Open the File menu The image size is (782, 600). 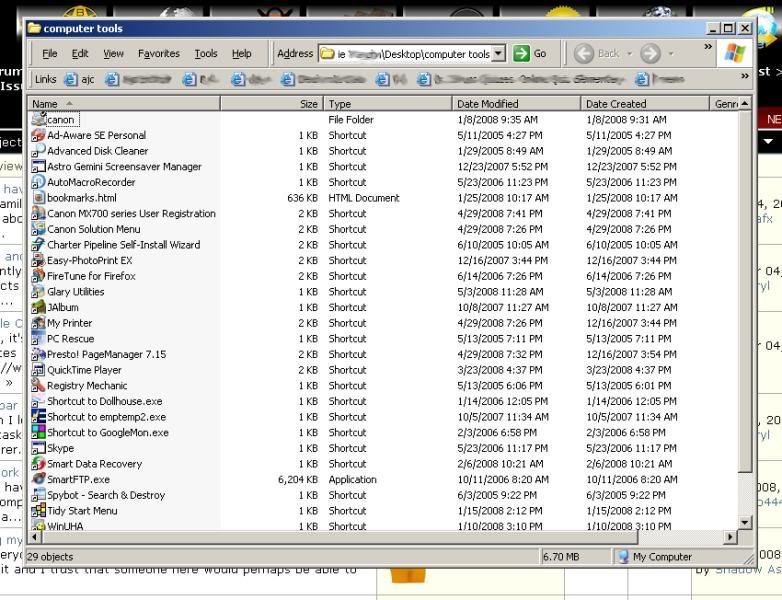point(50,53)
